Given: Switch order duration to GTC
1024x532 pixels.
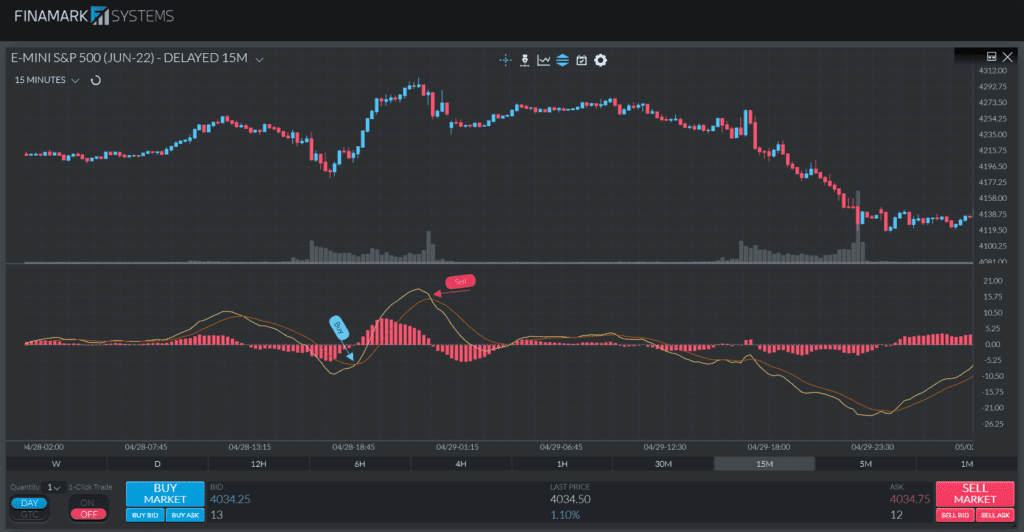Looking at the screenshot, I should (x=29, y=515).
